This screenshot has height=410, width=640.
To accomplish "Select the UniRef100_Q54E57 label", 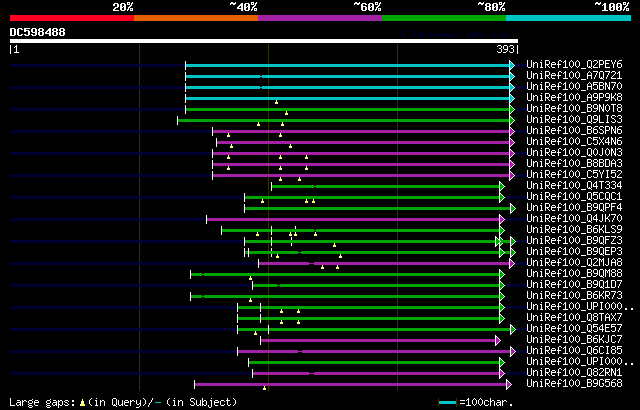I will pyautogui.click(x=574, y=329).
